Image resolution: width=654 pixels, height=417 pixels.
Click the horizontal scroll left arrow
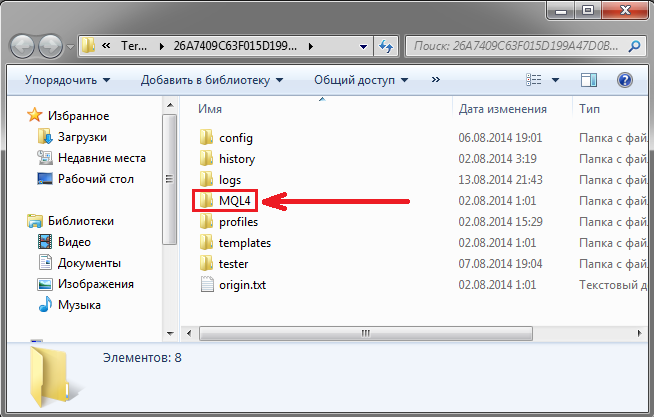189,333
